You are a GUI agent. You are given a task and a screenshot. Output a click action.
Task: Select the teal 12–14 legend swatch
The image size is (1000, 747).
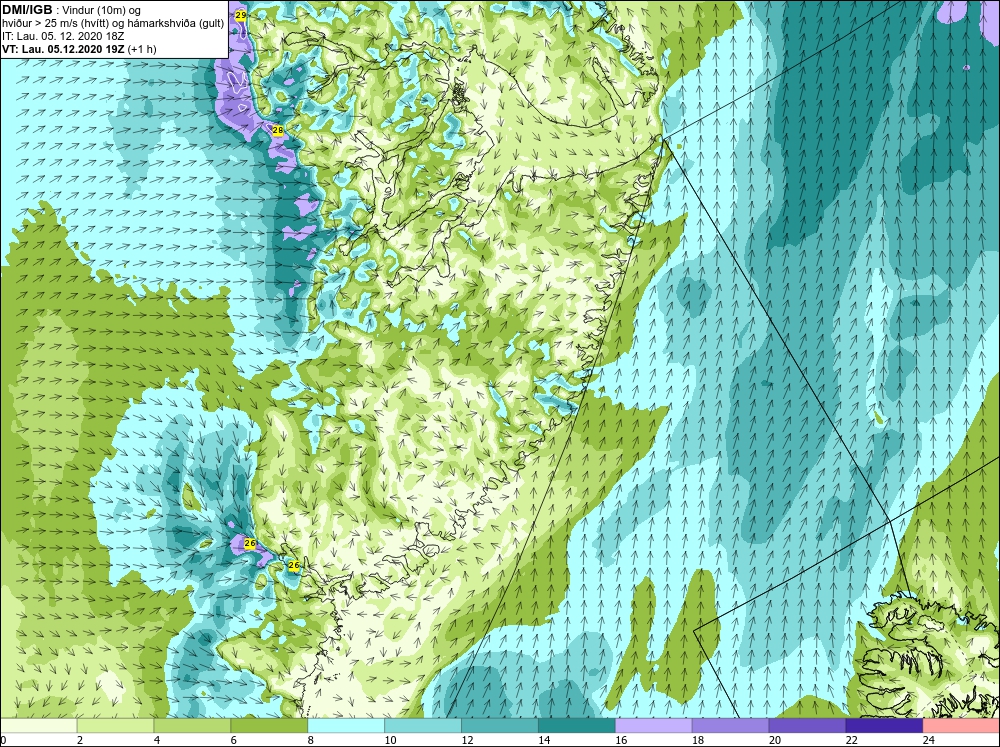pyautogui.click(x=499, y=725)
